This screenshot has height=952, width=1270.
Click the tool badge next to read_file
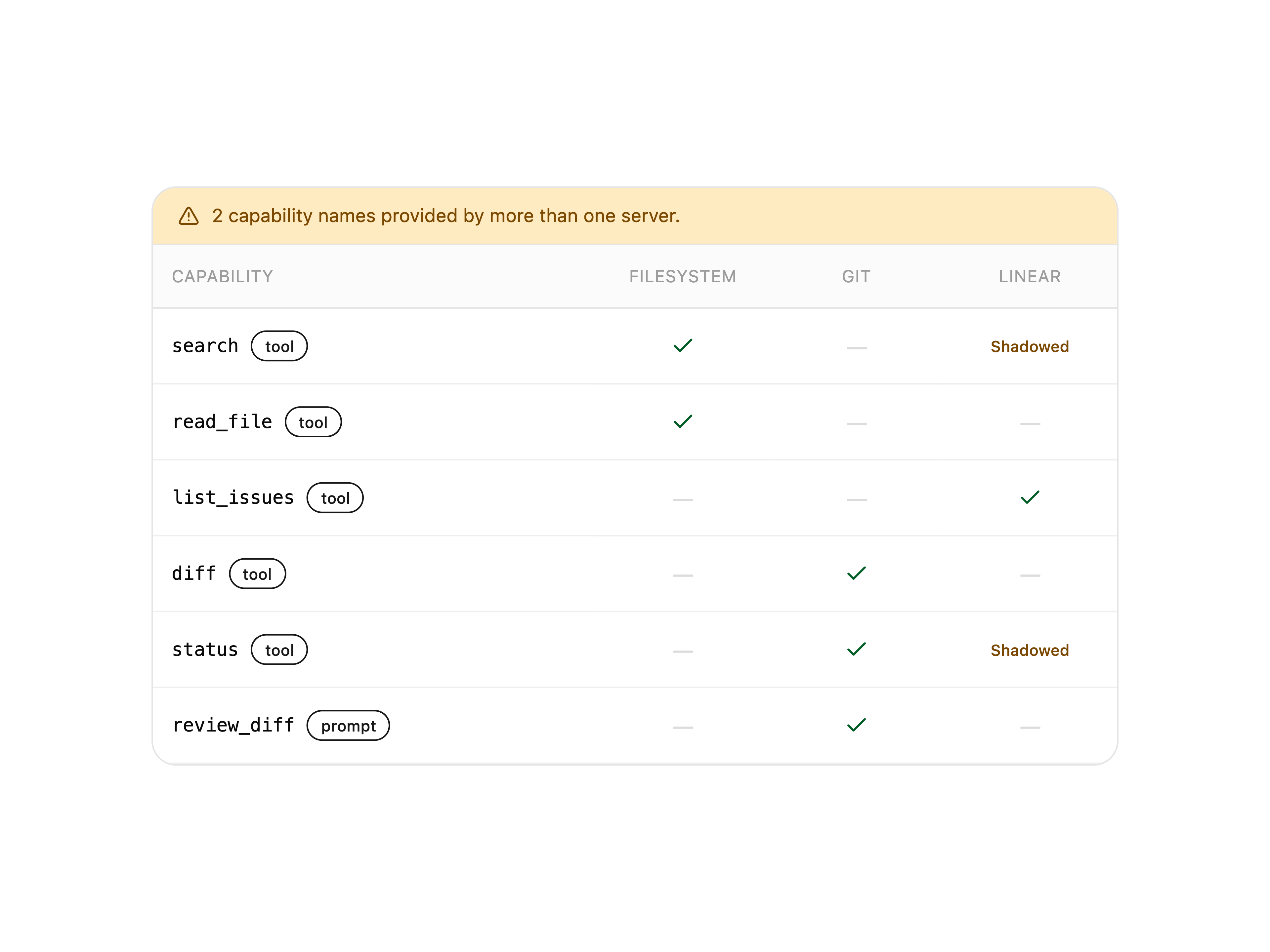pyautogui.click(x=313, y=422)
